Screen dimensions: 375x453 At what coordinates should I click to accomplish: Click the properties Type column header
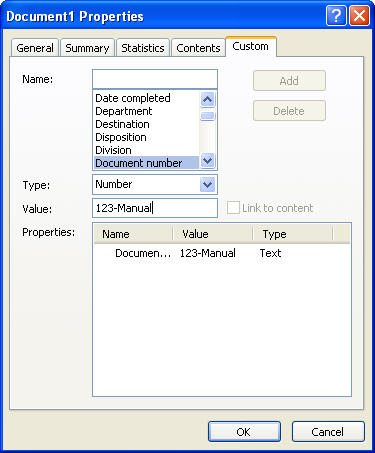click(293, 234)
